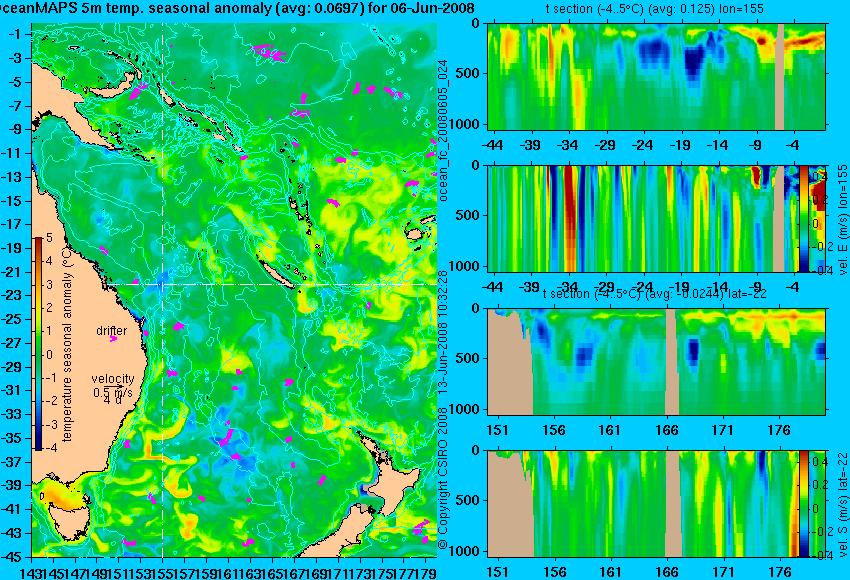Click '176' tick under lat=-22 temperature section
This screenshot has width=850, height=580.
click(779, 430)
